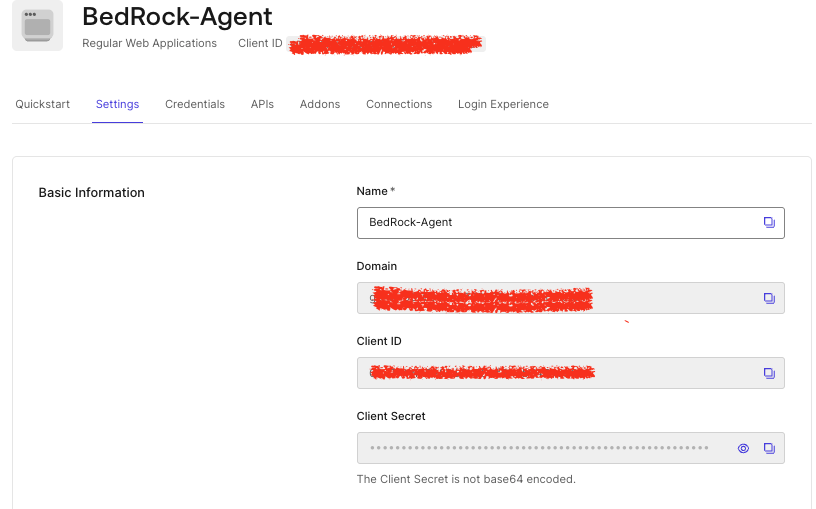Select the Settings tab

(118, 104)
